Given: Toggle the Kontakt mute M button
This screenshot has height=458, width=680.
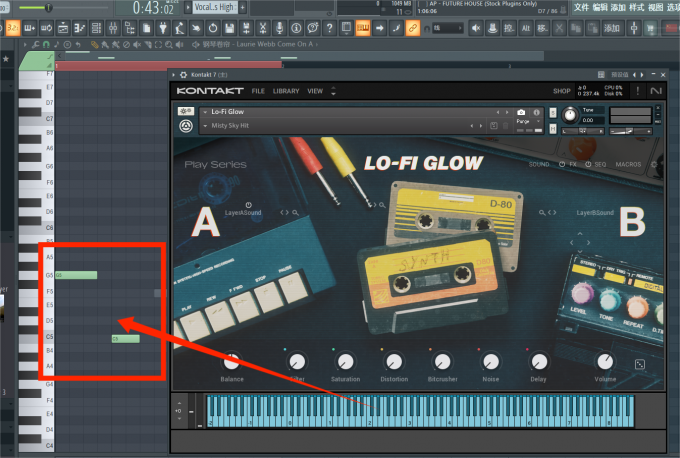Looking at the screenshot, I should pos(553,129).
